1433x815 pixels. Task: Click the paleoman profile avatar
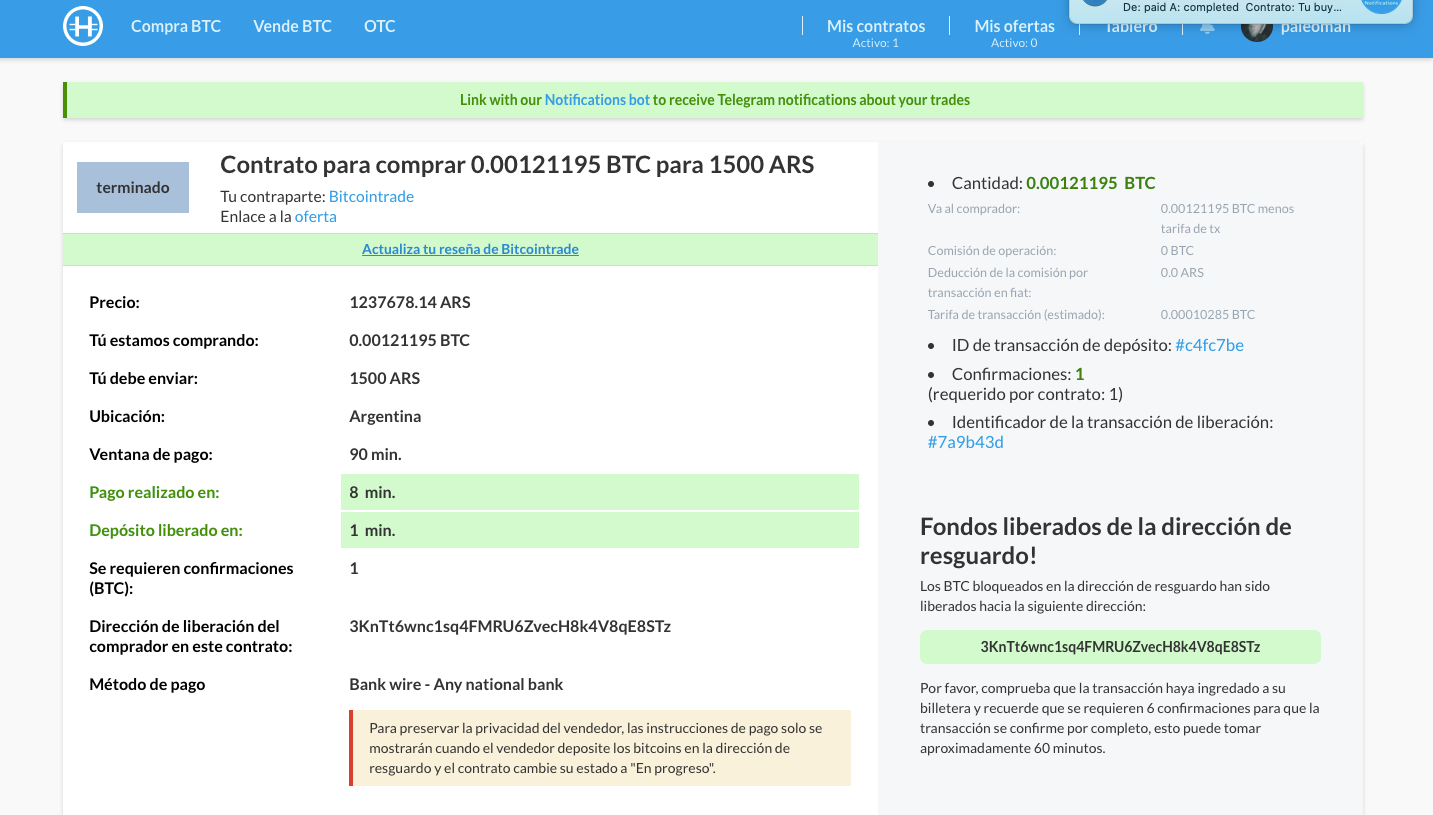tap(1256, 27)
